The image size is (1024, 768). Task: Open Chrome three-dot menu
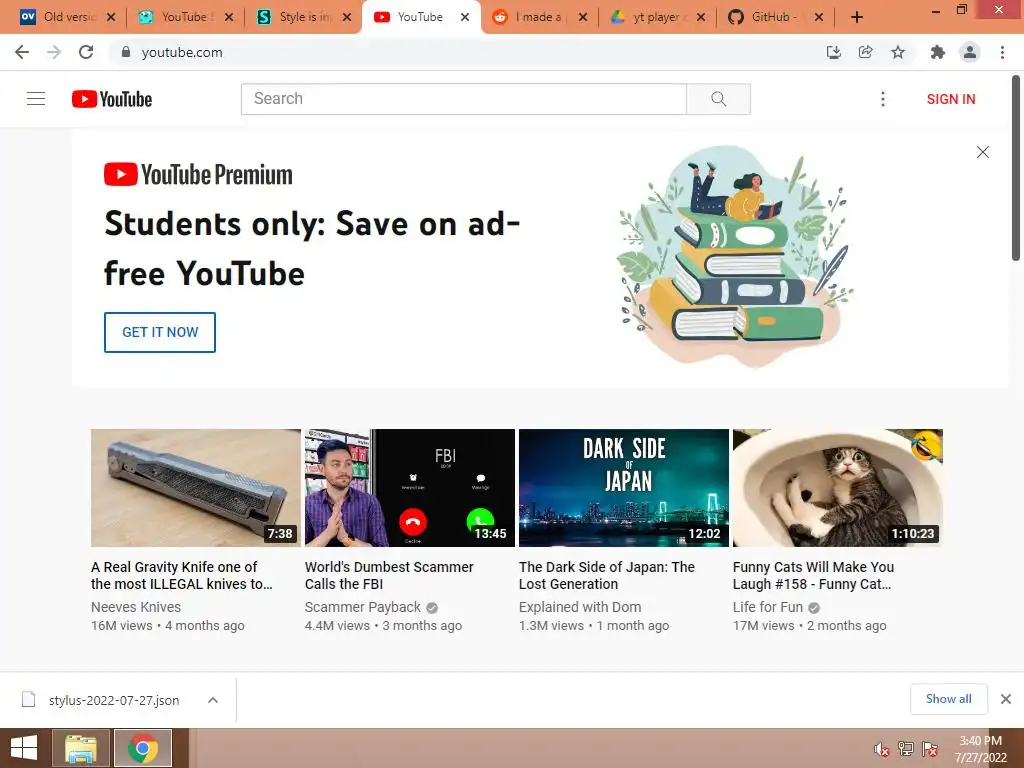pyautogui.click(x=1002, y=52)
